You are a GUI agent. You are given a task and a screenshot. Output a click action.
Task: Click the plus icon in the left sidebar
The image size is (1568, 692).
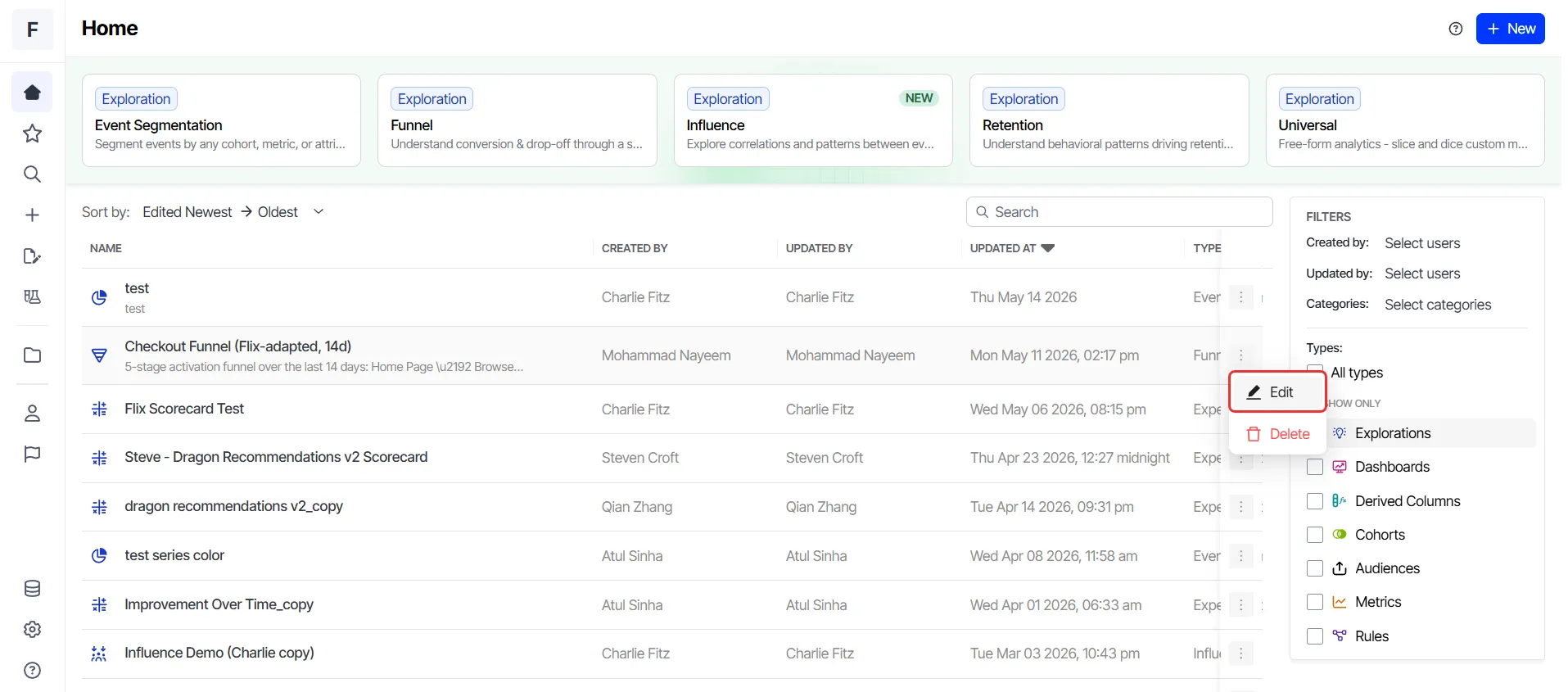coord(32,215)
